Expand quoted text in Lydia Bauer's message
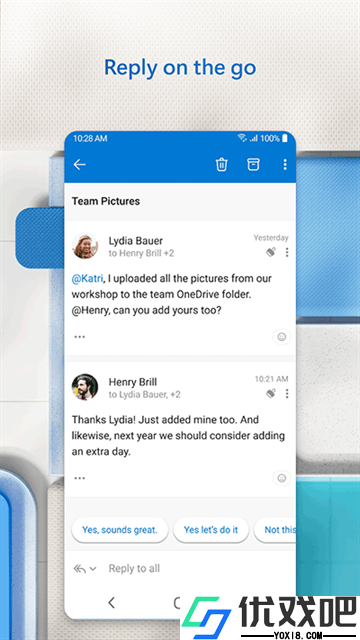 80,337
